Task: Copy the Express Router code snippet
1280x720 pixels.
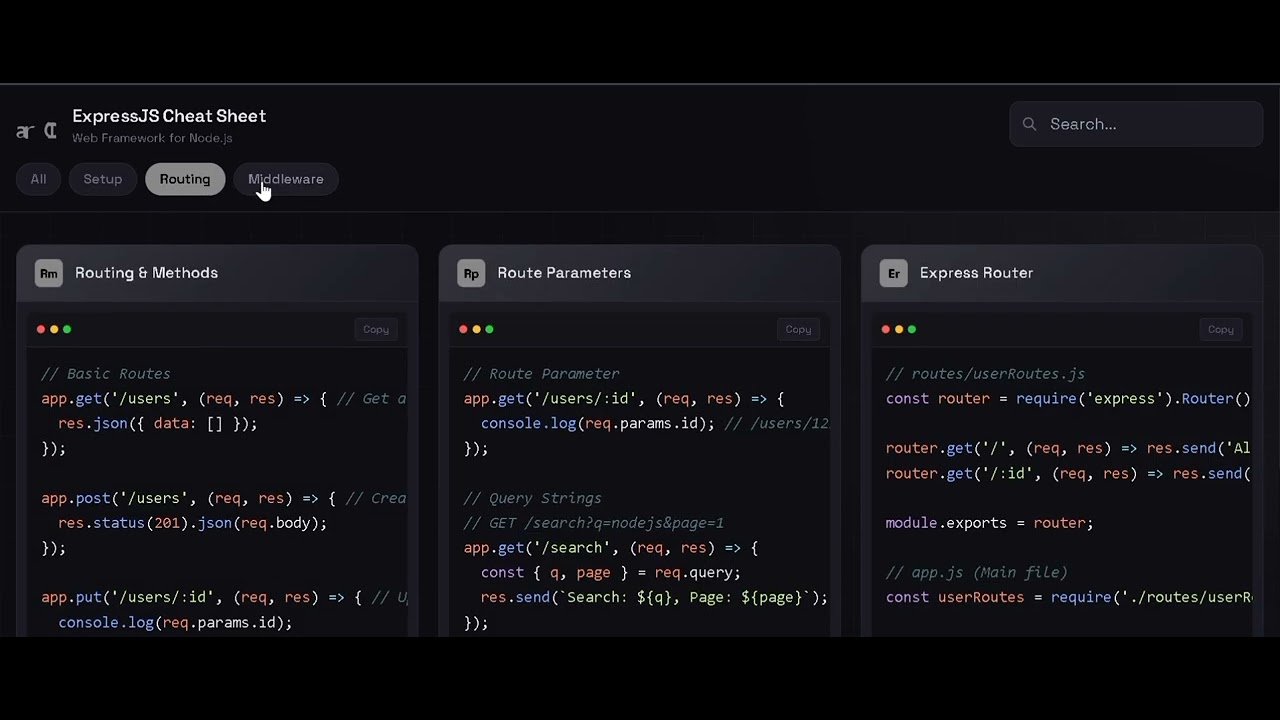Action: pyautogui.click(x=1221, y=329)
